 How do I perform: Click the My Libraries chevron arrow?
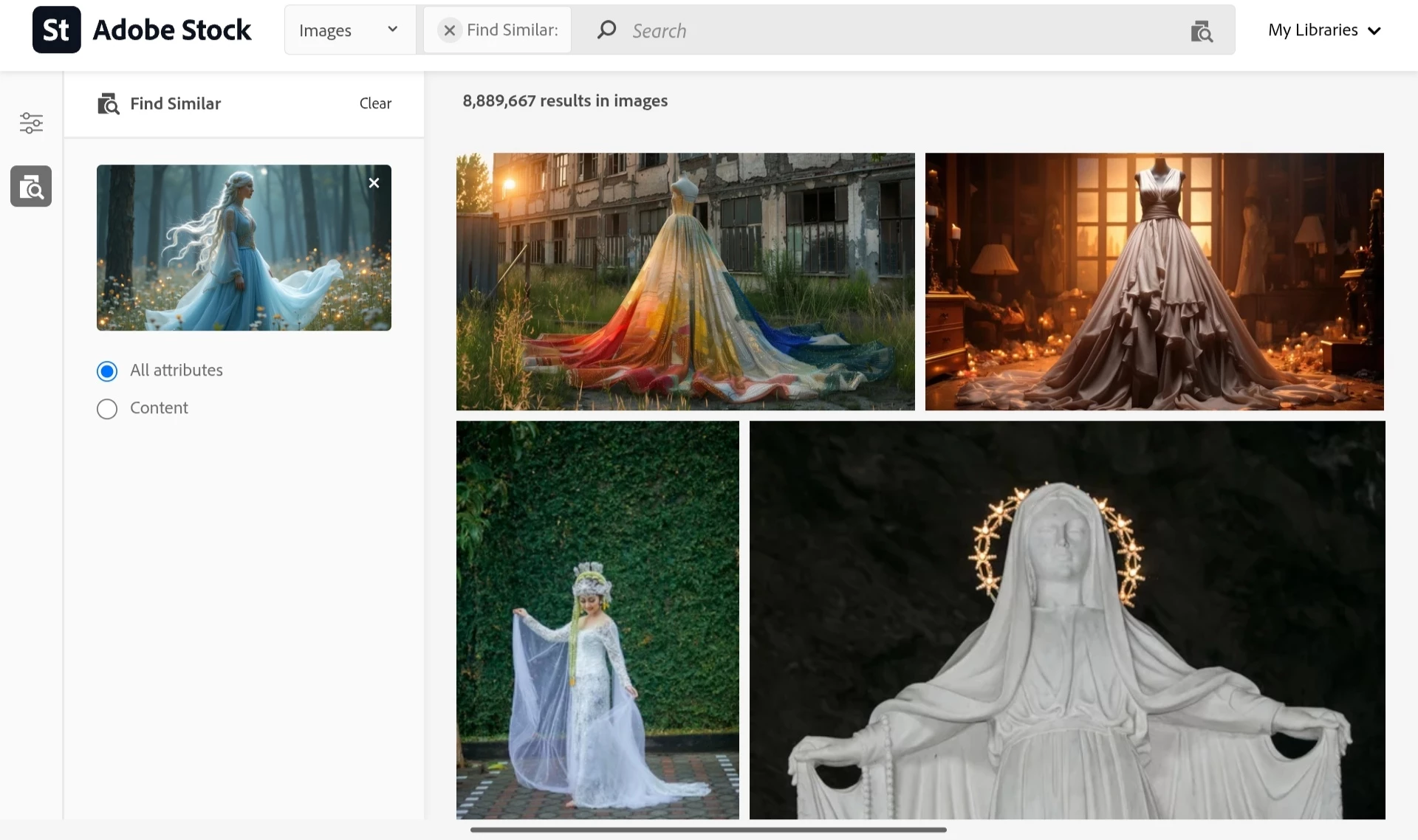[x=1374, y=31]
